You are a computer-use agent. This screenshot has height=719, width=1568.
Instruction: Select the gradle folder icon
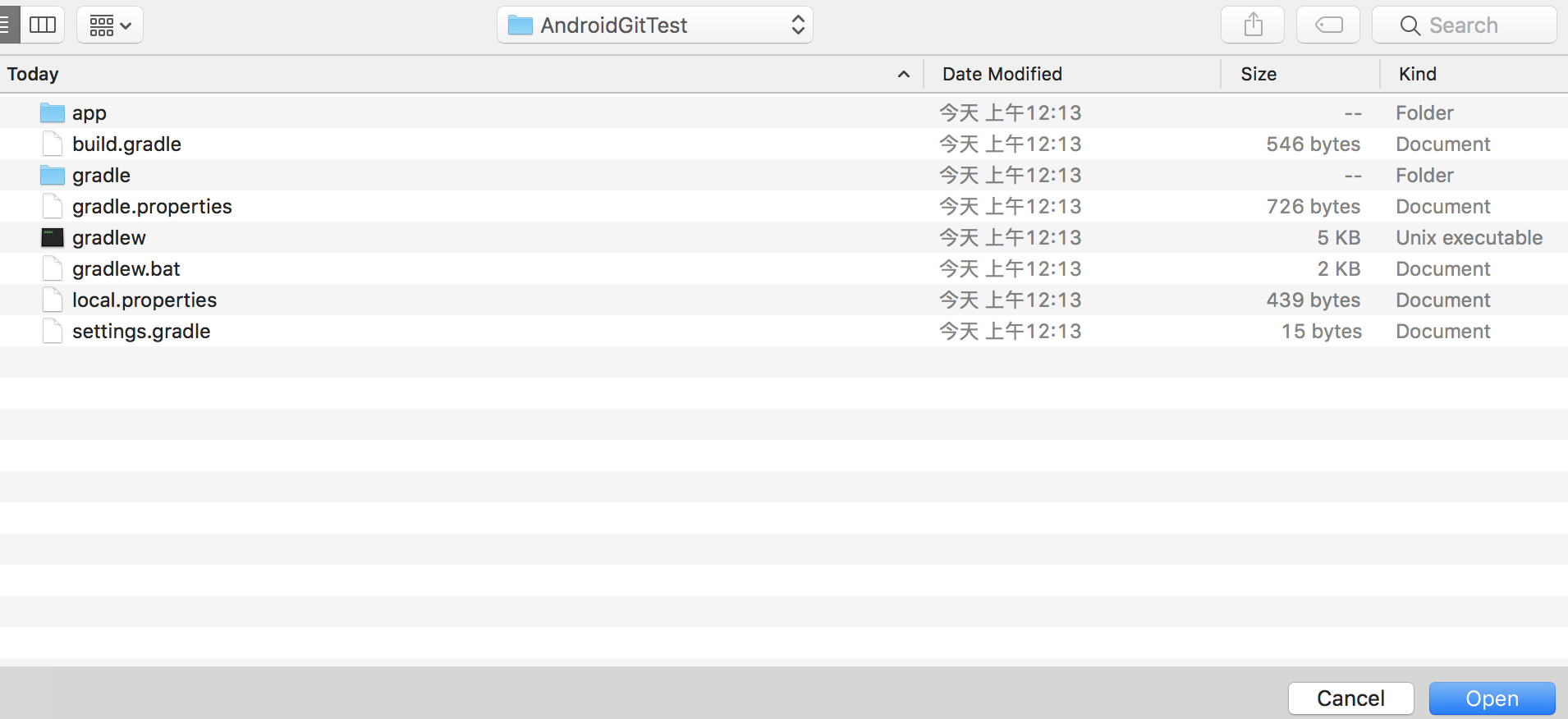[x=53, y=175]
